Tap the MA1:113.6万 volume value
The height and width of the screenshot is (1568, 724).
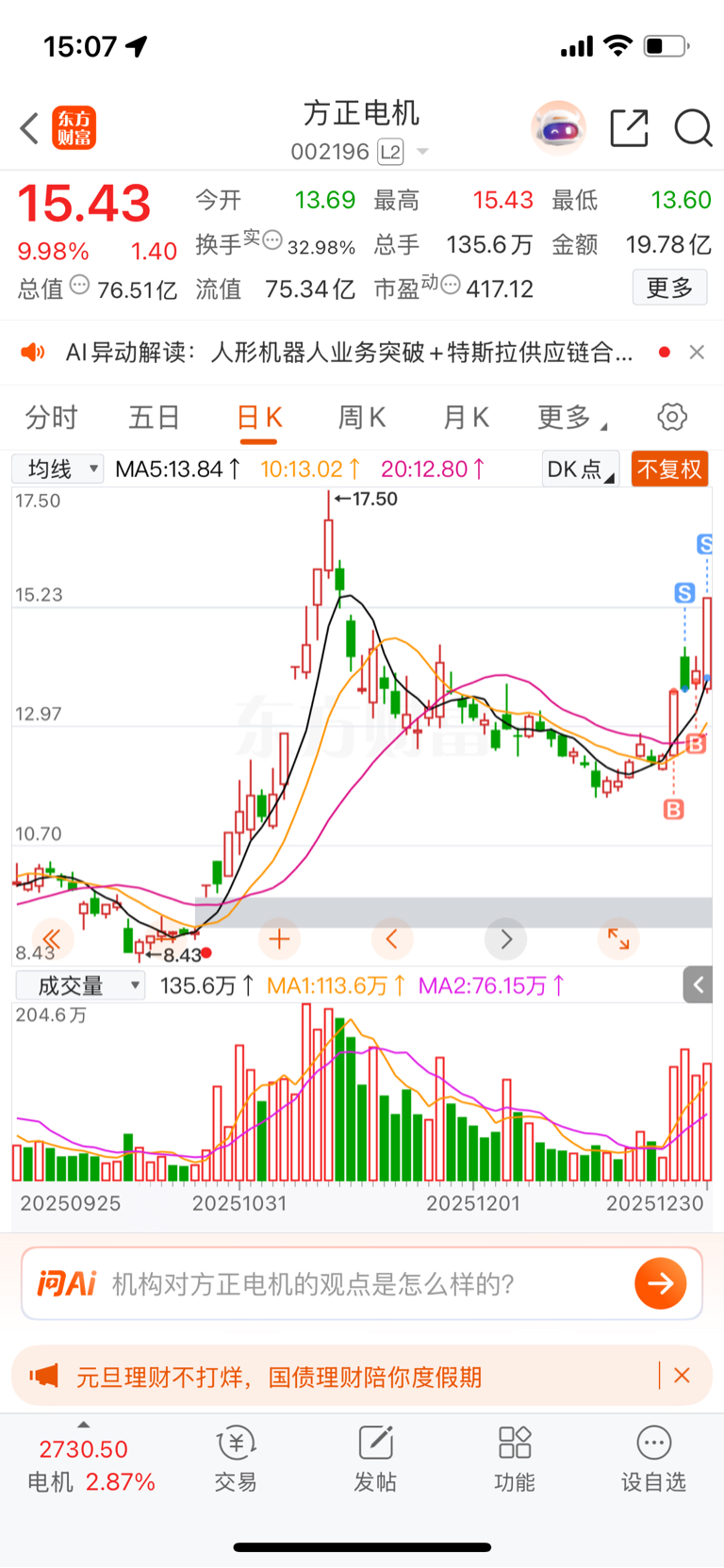336,985
